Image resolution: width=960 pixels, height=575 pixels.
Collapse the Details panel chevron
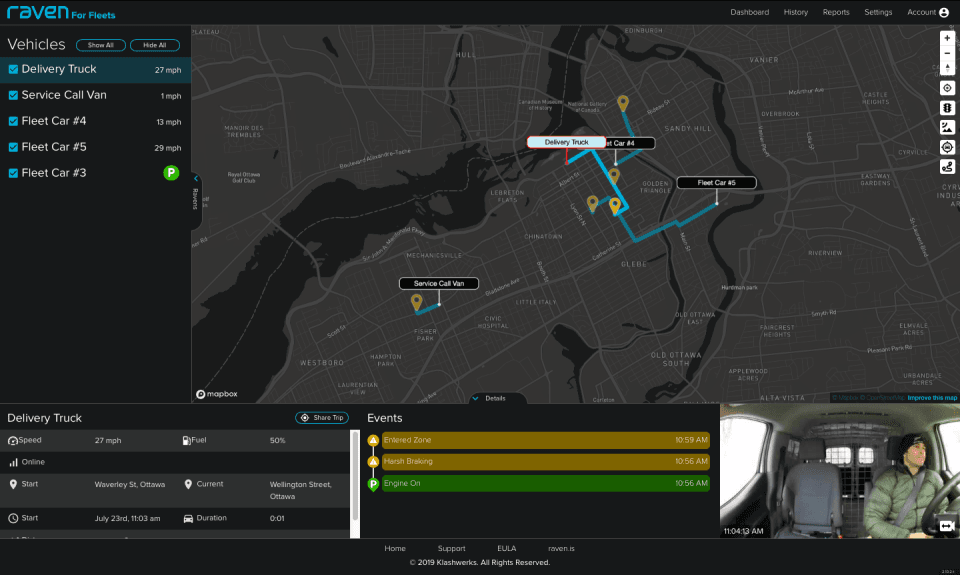(476, 398)
